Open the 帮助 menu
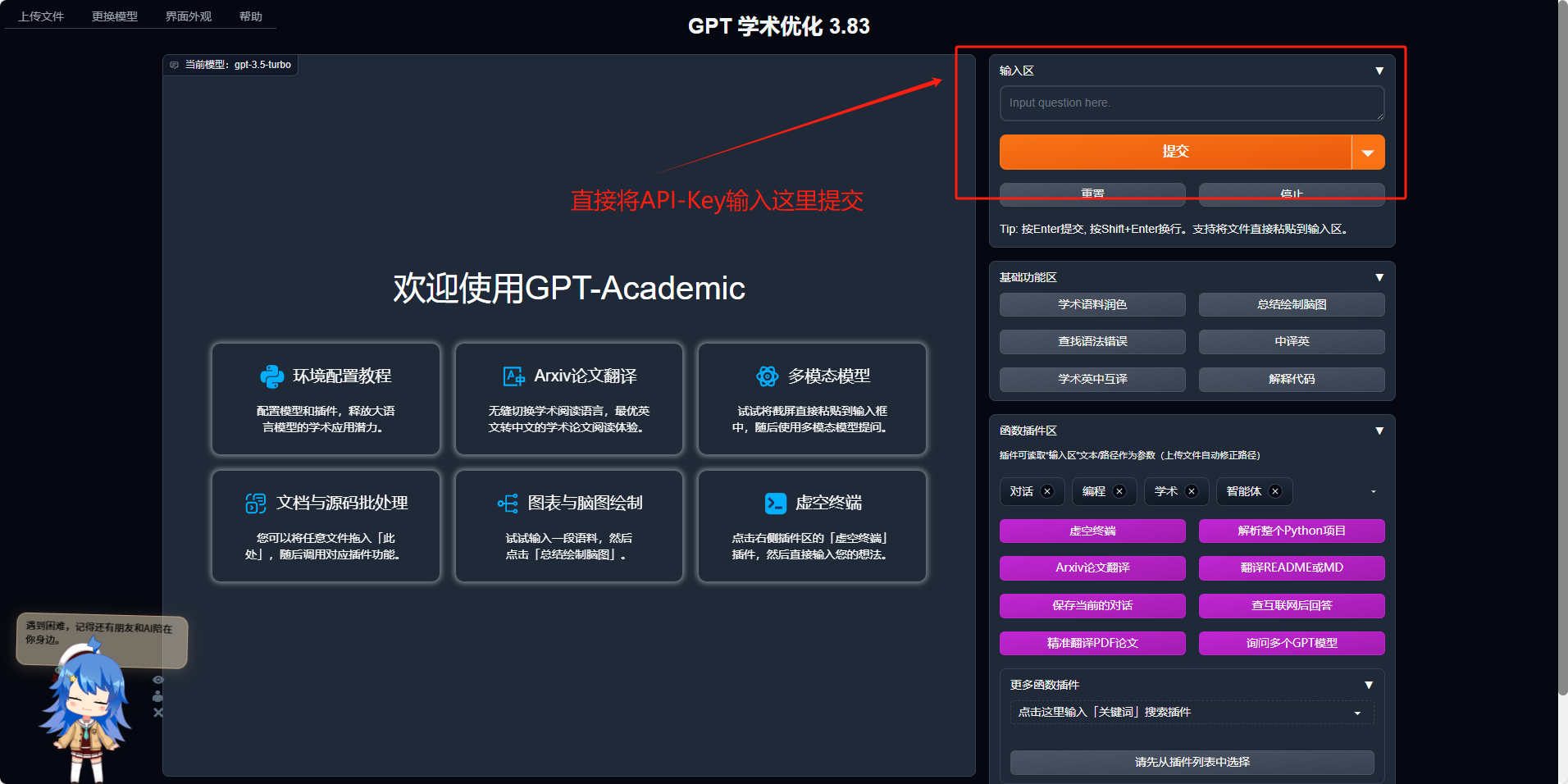The width and height of the screenshot is (1568, 784). [251, 16]
